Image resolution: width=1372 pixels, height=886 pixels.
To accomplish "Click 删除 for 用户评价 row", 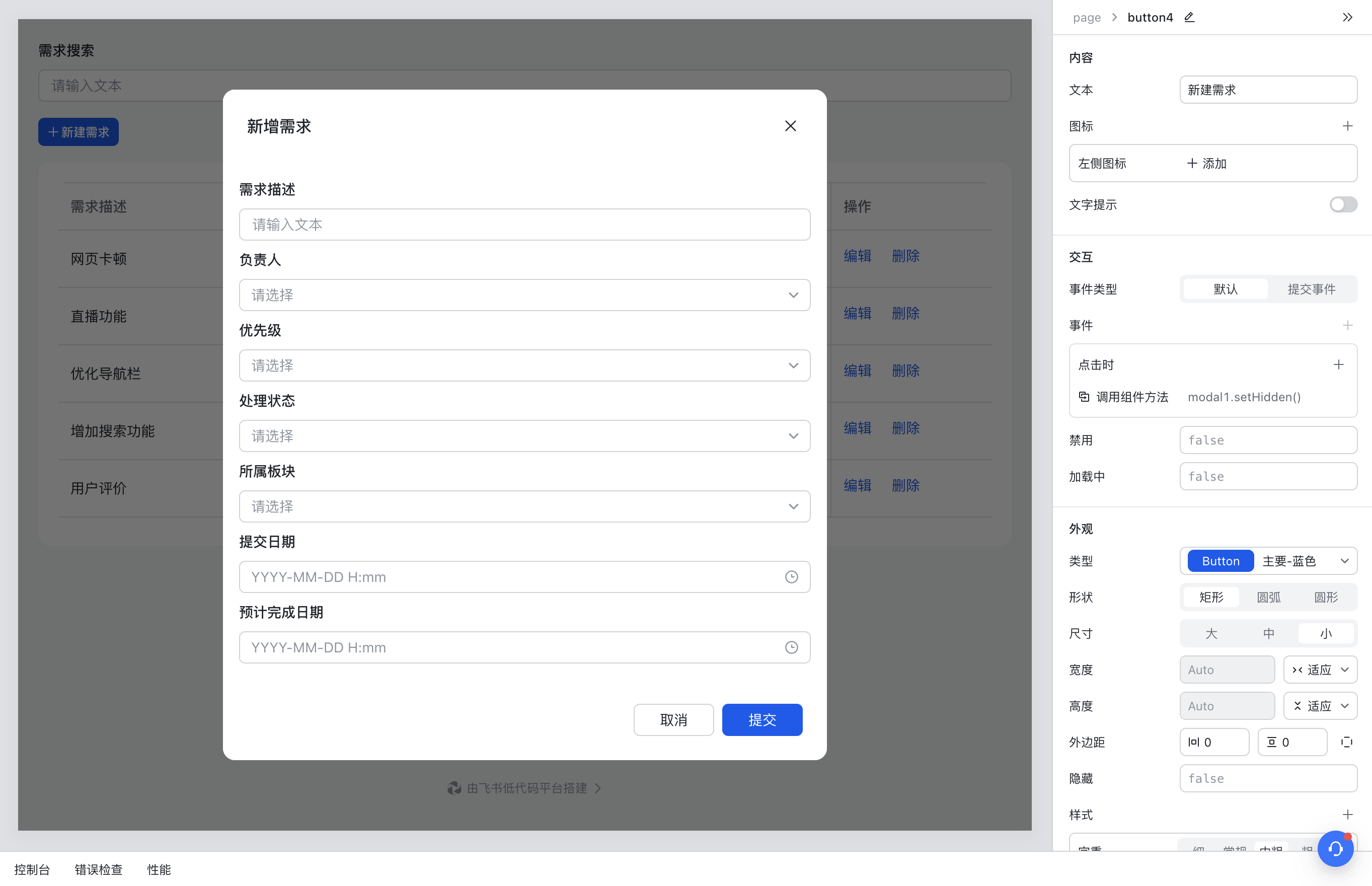I will (905, 486).
